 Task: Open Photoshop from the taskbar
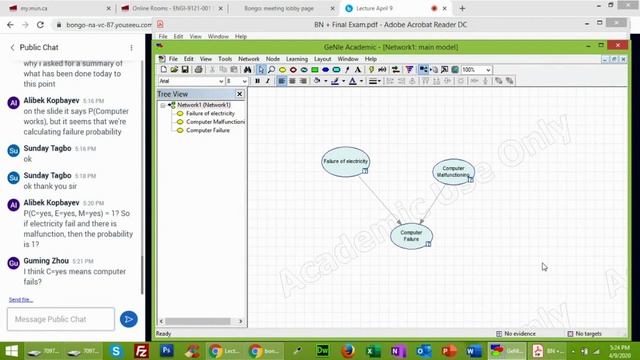167,351
